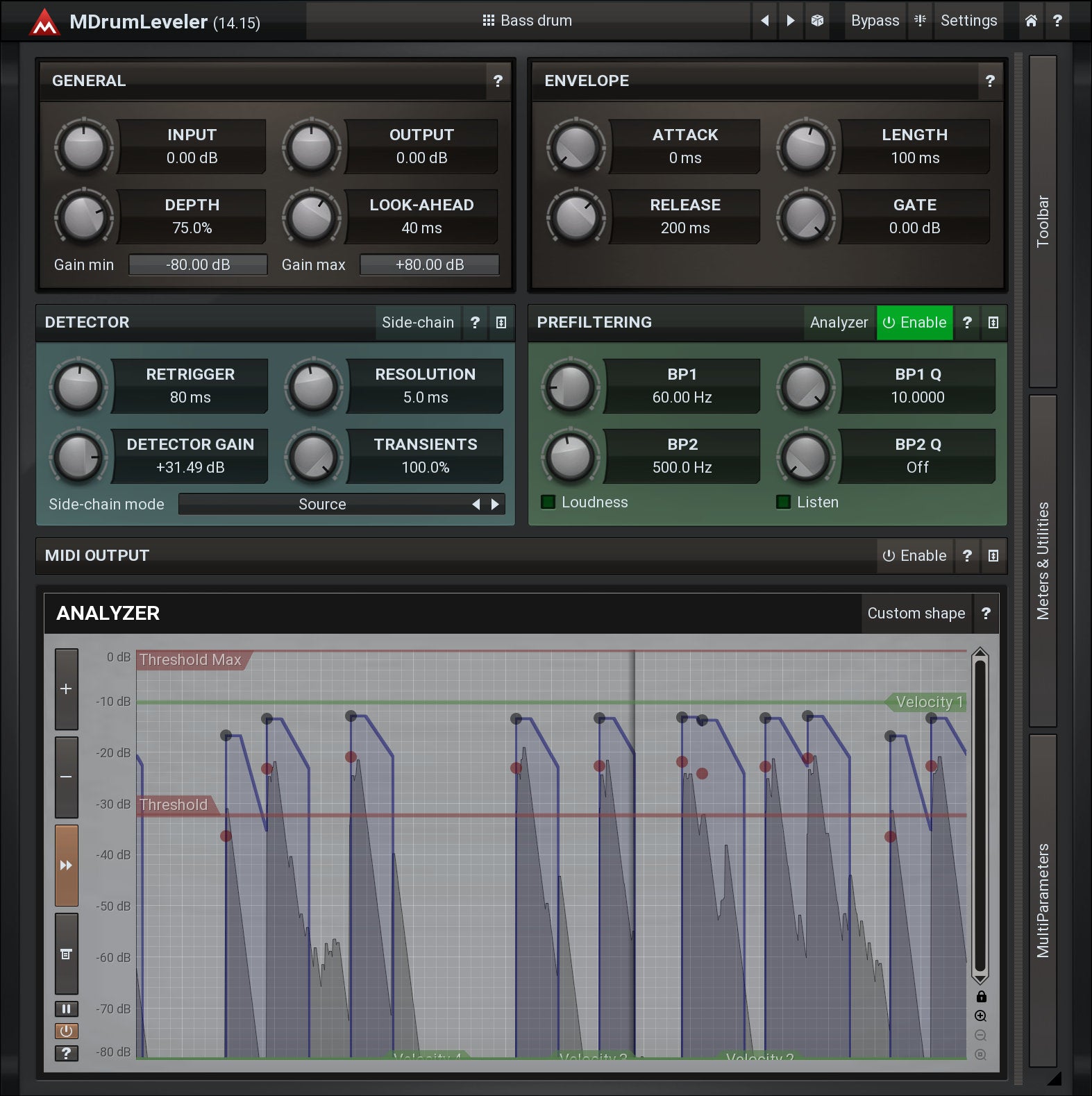Open the Side-chain mode Source selector
Image resolution: width=1092 pixels, height=1096 pixels.
[322, 505]
